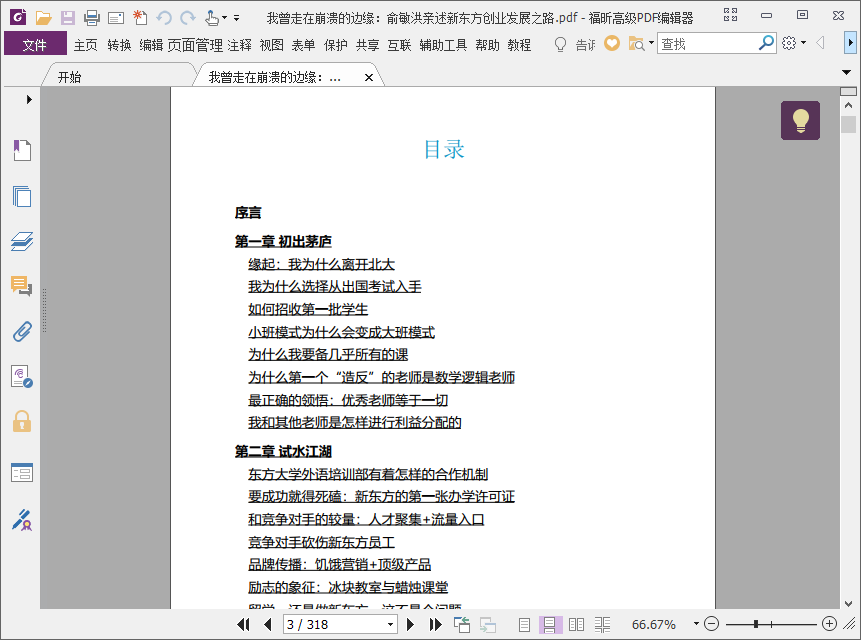The height and width of the screenshot is (640, 861).
Task: Click the zoom out minus button
Action: click(711, 624)
